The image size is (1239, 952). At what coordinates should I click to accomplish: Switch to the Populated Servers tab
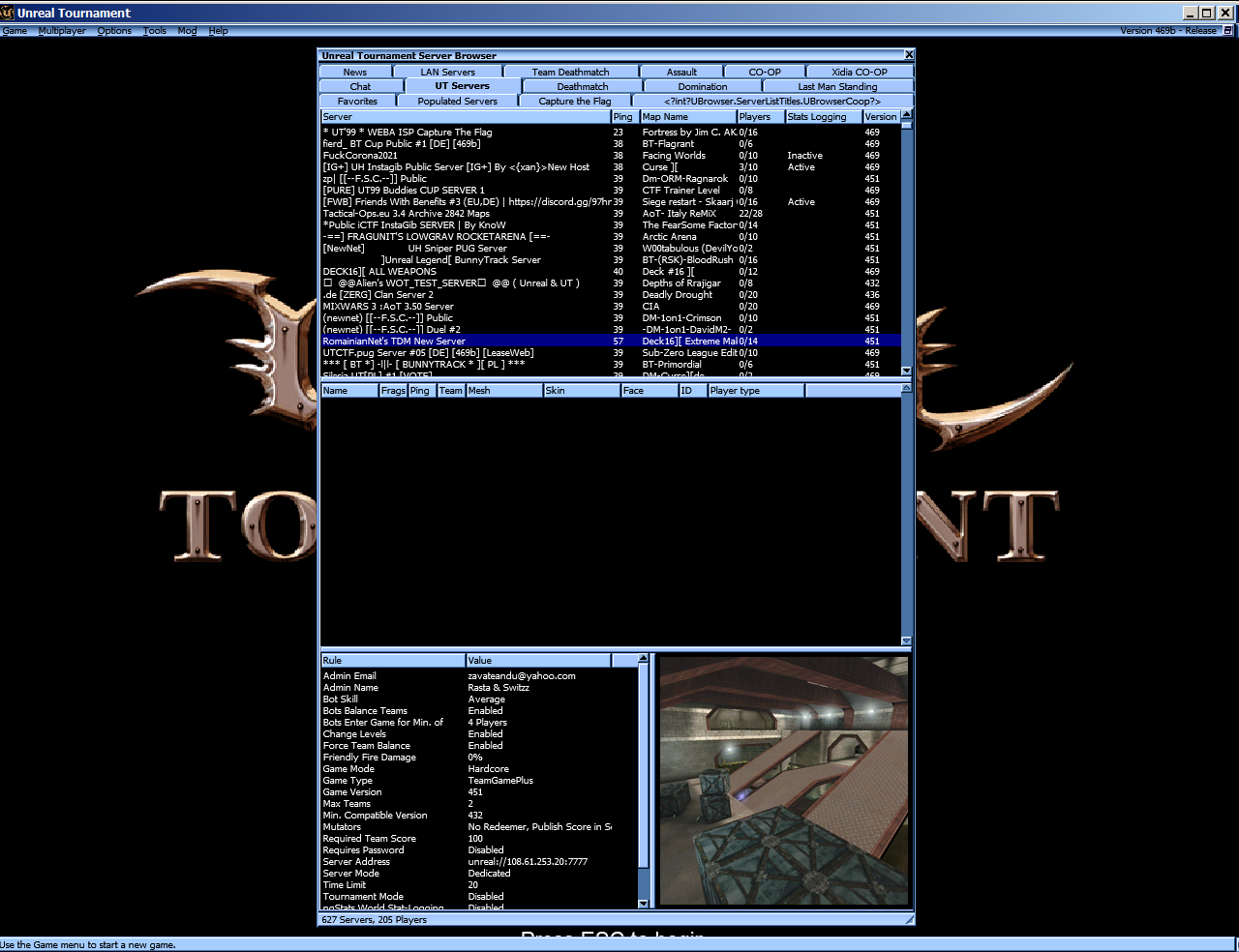[458, 101]
